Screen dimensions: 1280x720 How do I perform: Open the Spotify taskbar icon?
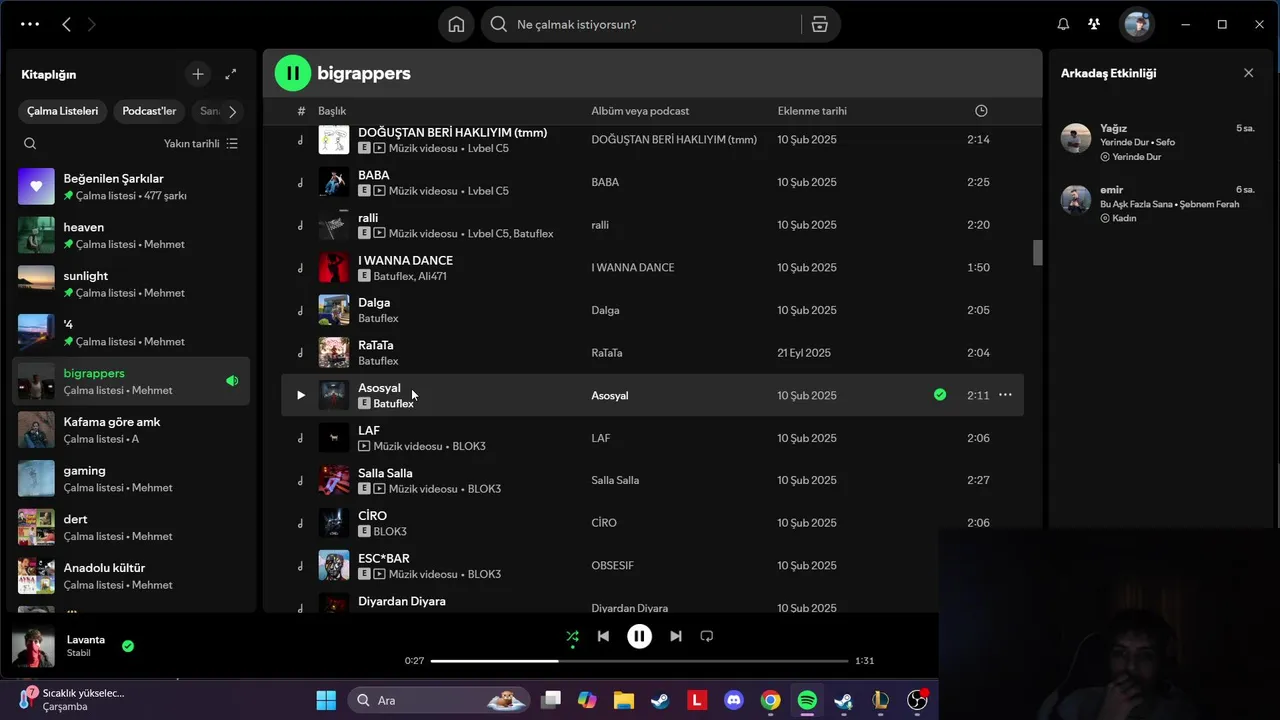tap(807, 700)
